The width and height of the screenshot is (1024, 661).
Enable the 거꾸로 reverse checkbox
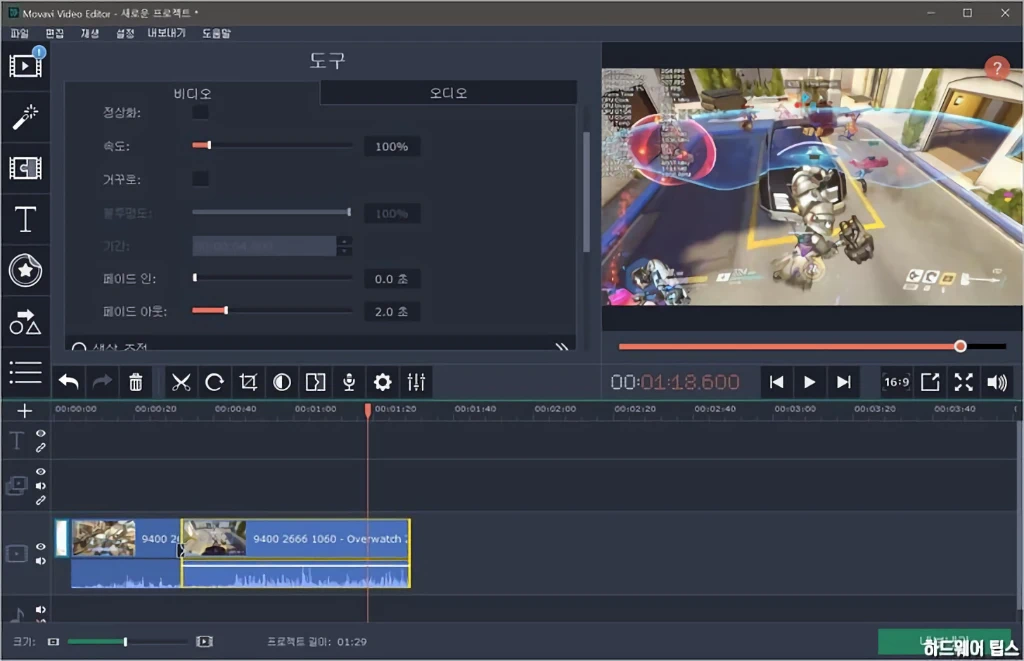(x=200, y=178)
